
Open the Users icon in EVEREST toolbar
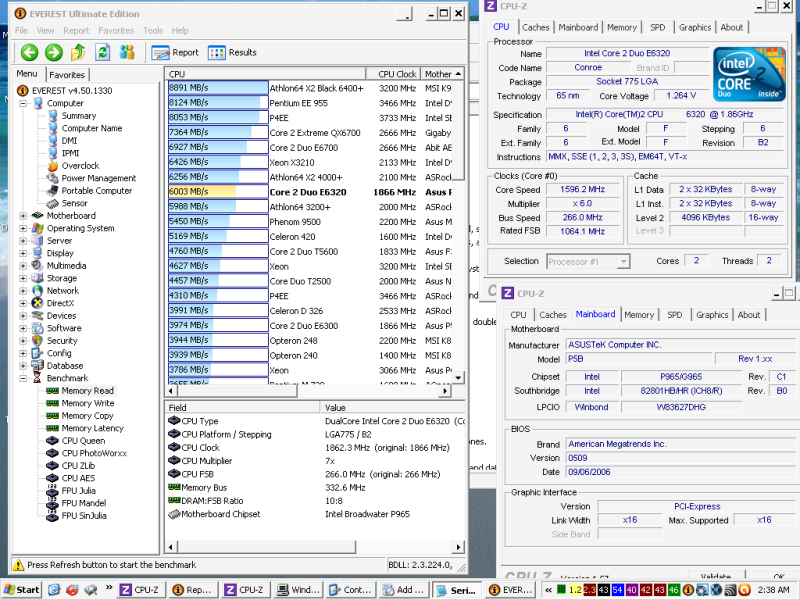(127, 52)
